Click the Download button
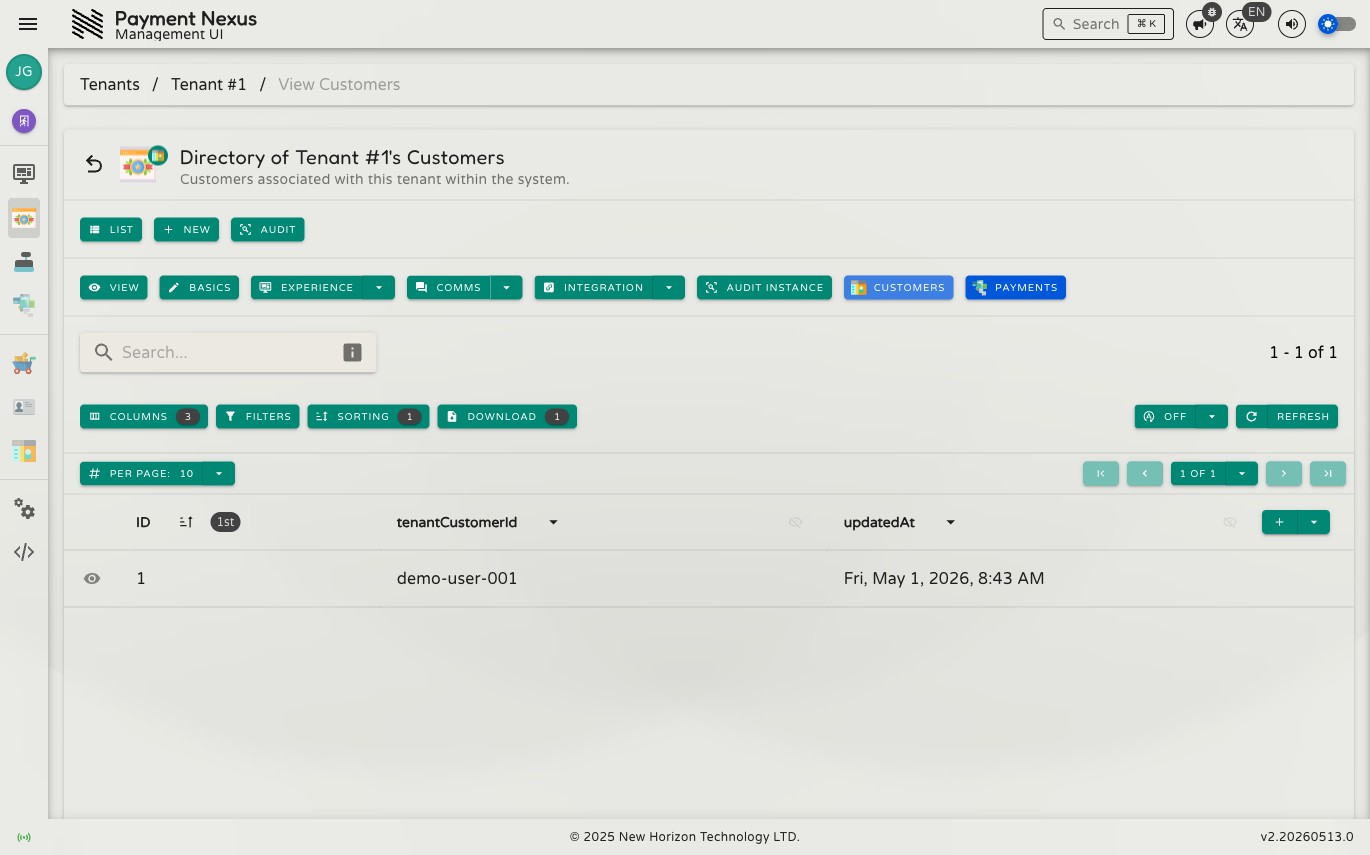The width and height of the screenshot is (1370, 855). (507, 416)
